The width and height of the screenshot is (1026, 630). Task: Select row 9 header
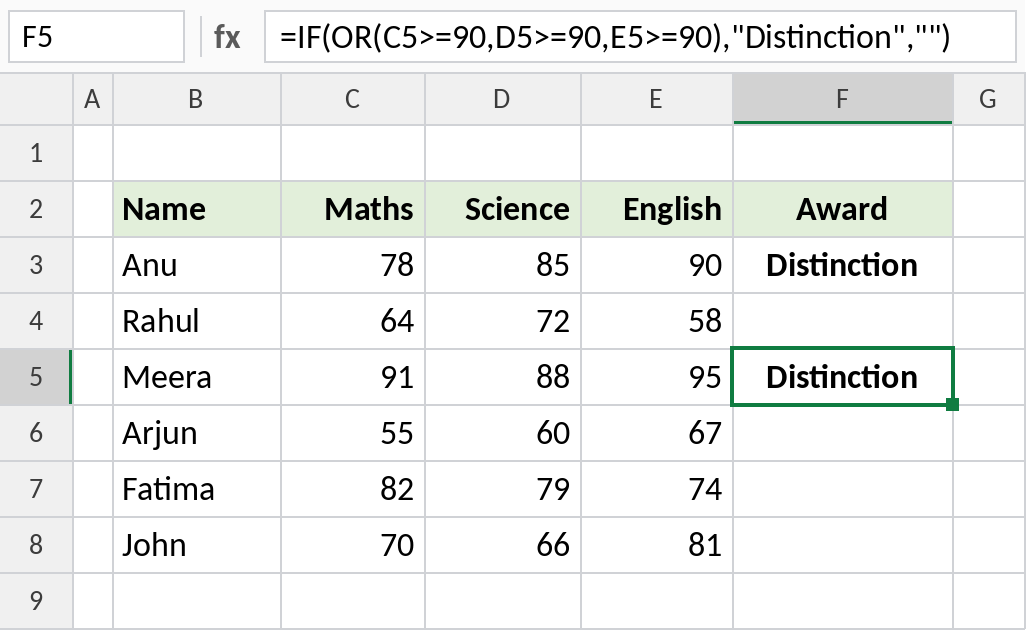[x=36, y=601]
